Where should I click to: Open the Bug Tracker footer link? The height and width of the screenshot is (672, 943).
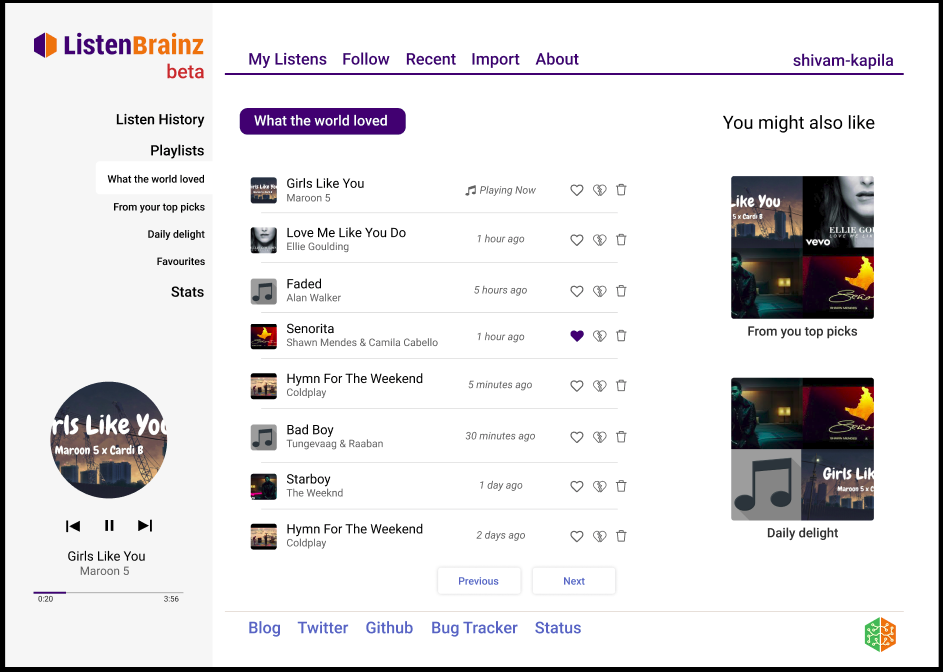point(474,627)
